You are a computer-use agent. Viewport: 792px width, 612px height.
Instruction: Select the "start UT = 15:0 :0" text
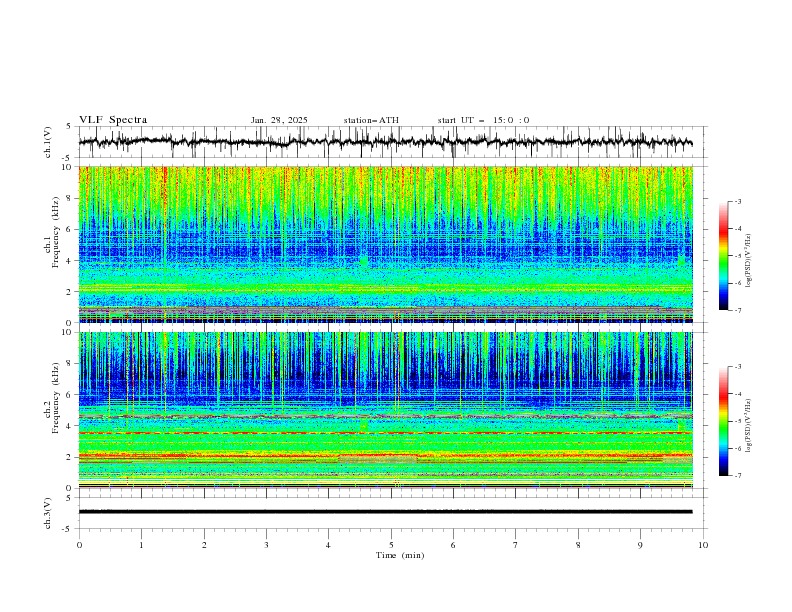(483, 120)
